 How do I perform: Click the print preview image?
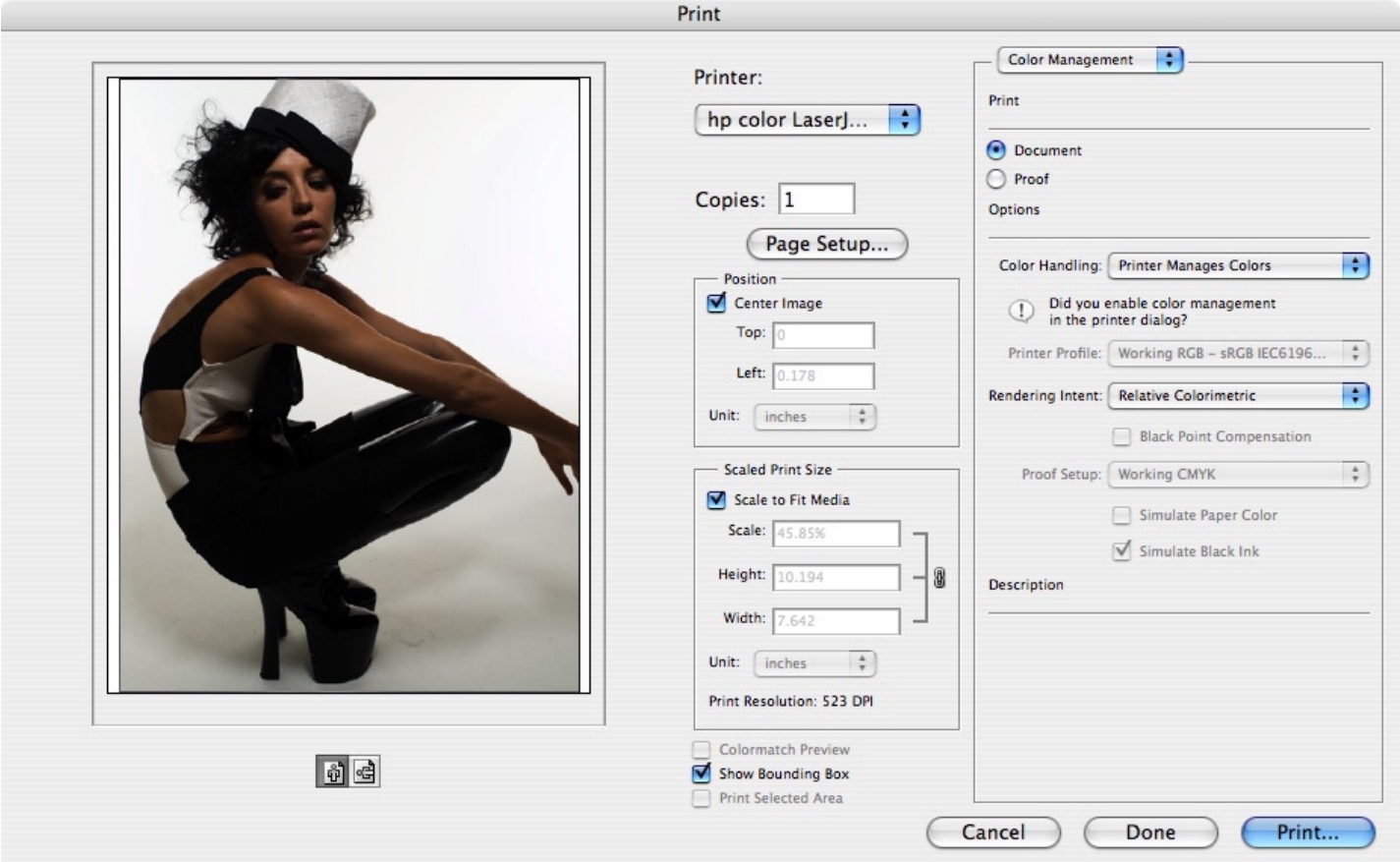click(349, 385)
